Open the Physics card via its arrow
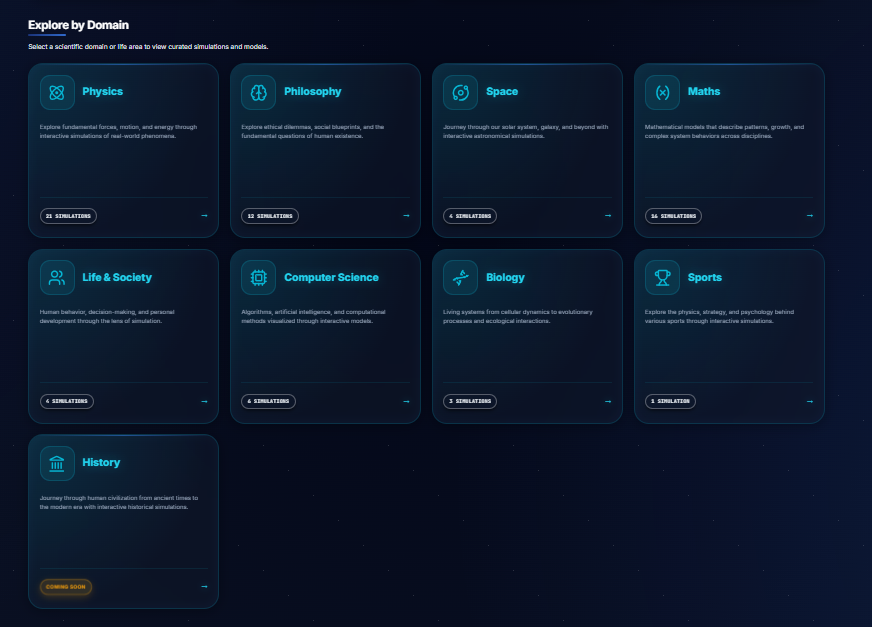 click(x=204, y=215)
